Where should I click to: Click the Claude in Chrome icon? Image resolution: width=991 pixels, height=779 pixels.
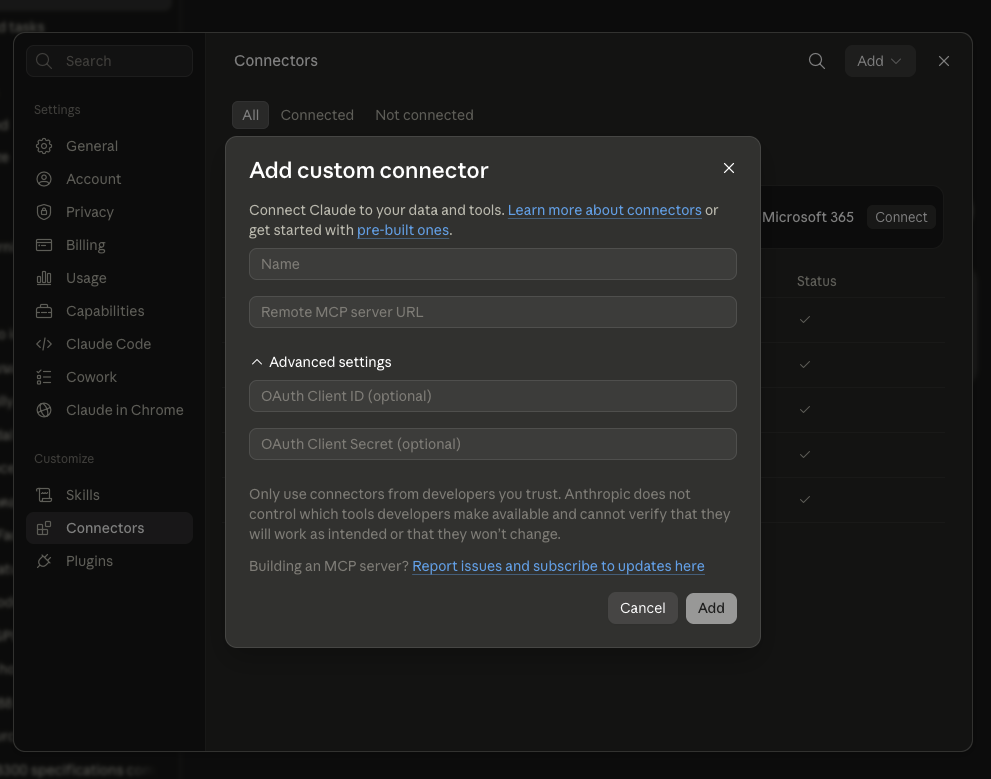click(44, 410)
